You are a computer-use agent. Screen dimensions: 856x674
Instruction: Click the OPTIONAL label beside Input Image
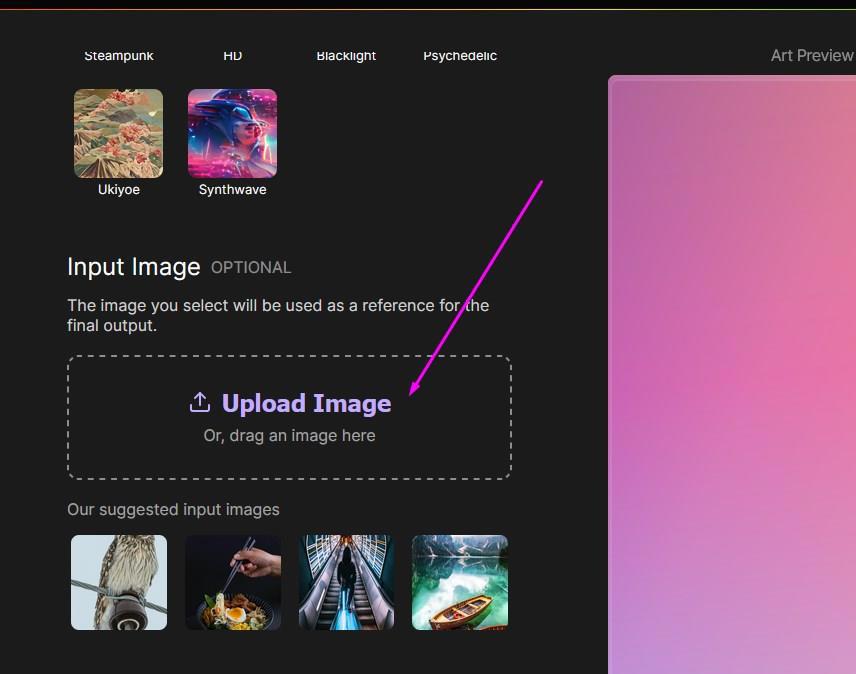[x=251, y=268]
